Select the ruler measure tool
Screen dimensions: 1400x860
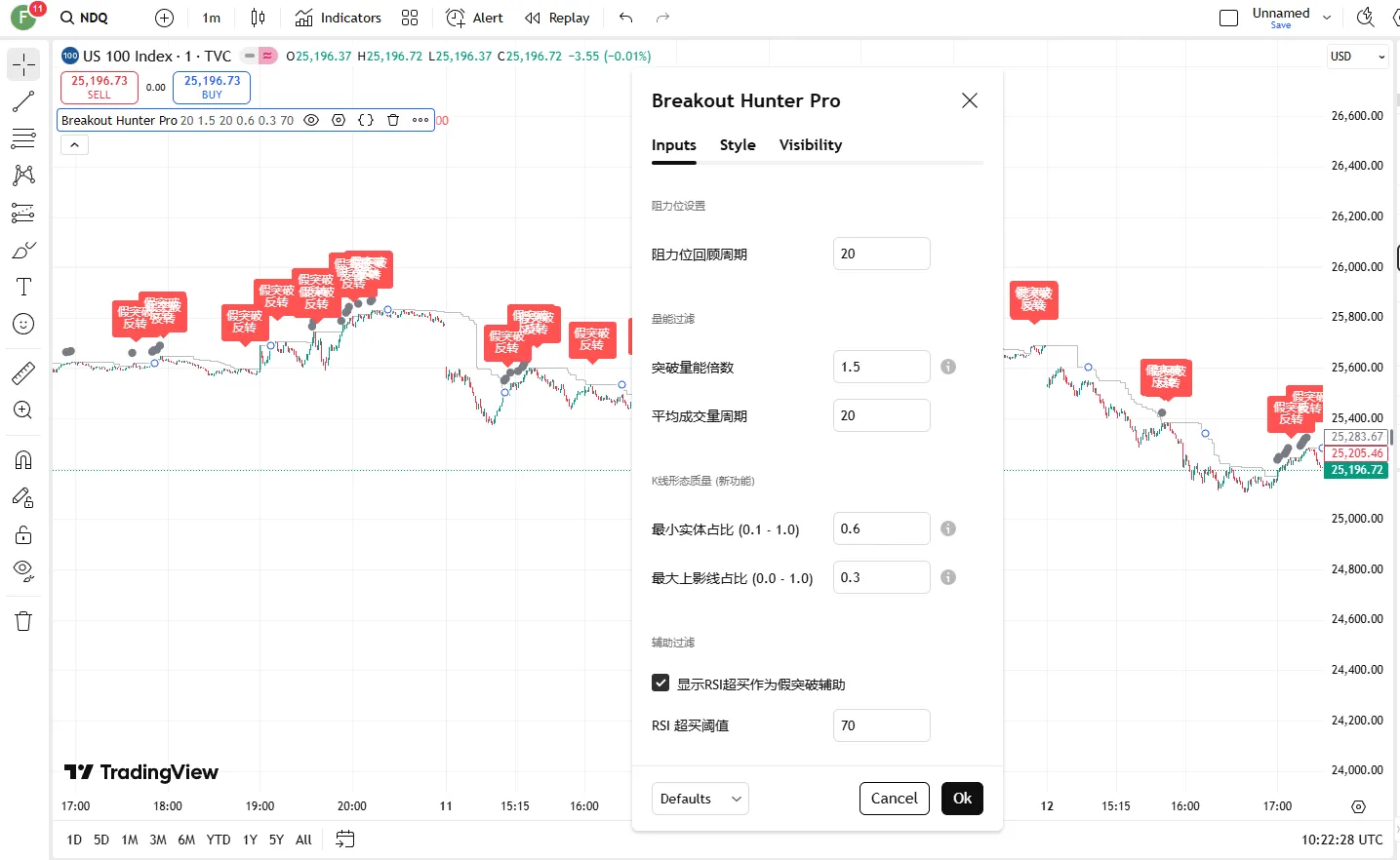[23, 372]
